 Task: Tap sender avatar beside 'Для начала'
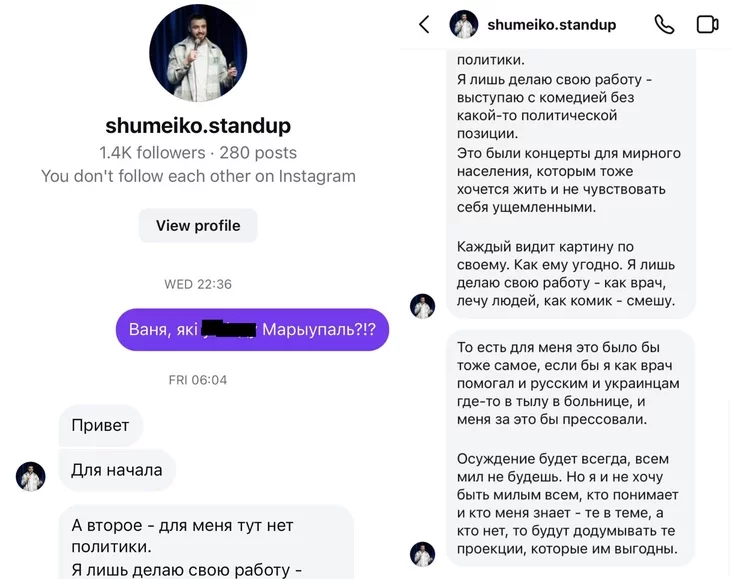31,477
